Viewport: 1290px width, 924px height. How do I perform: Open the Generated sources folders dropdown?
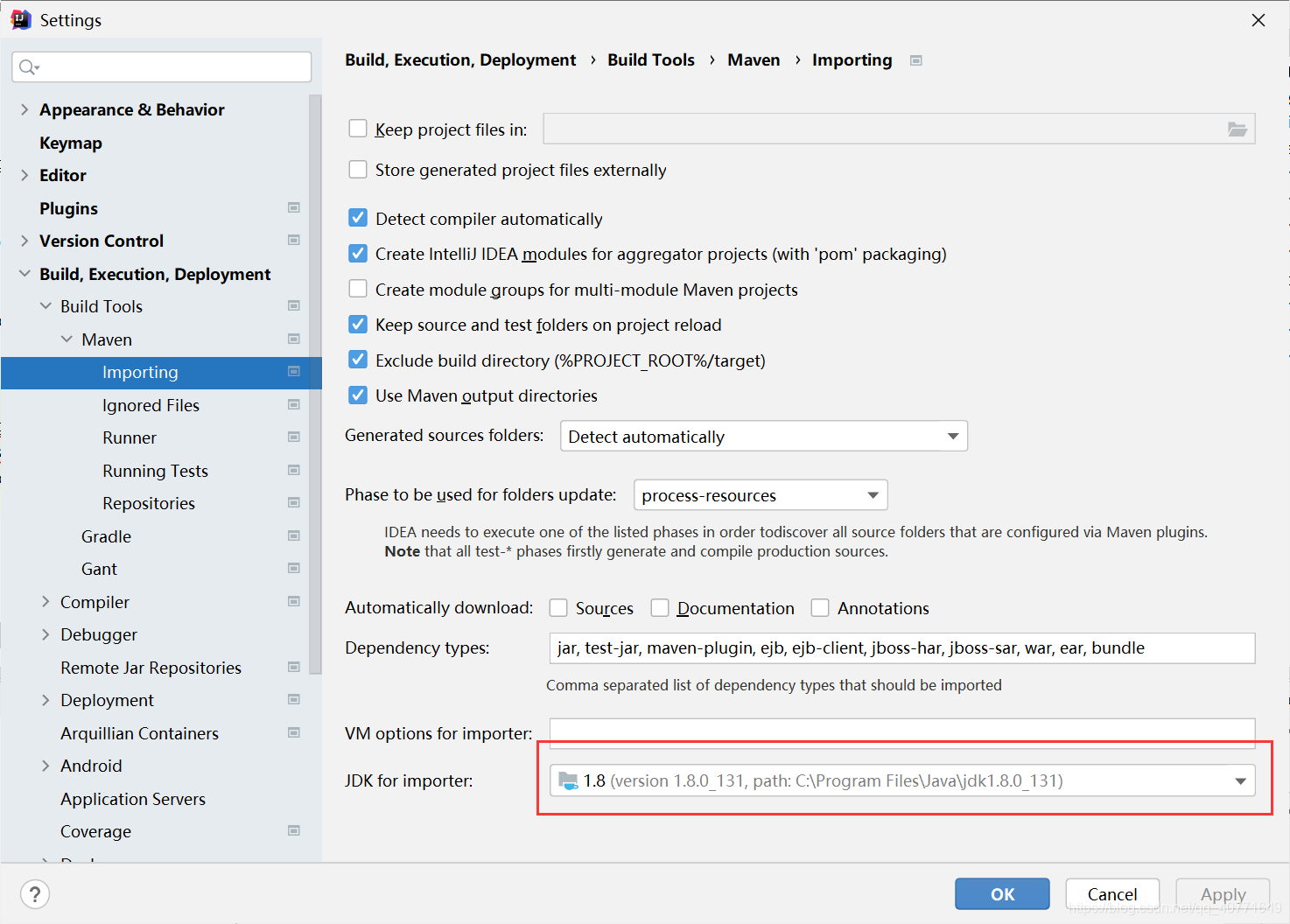pos(952,436)
